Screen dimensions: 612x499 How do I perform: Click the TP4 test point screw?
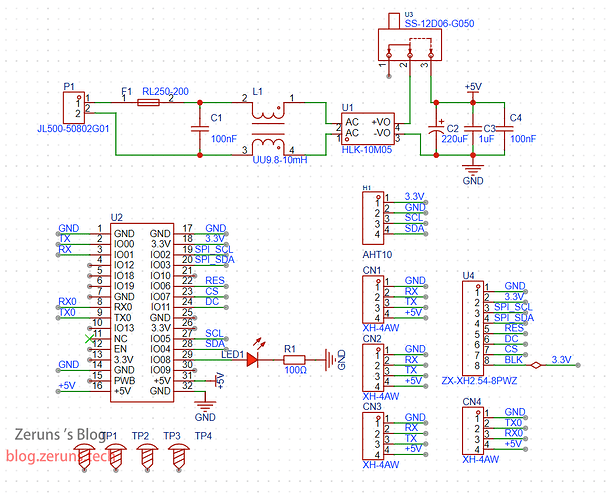181,457
